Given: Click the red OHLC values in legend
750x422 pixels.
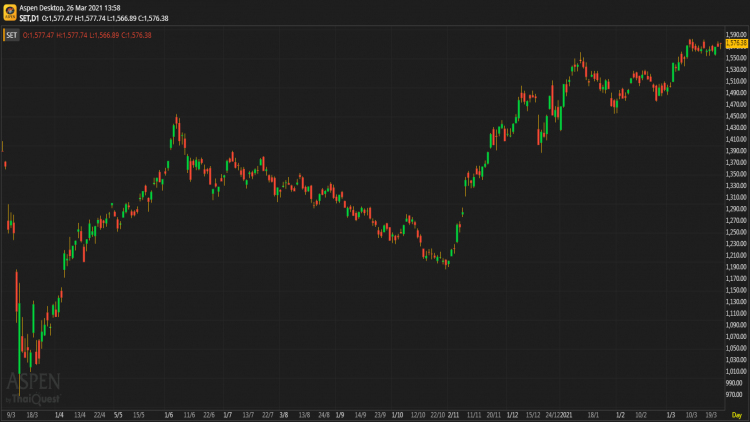Looking at the screenshot, I should 87,35.
